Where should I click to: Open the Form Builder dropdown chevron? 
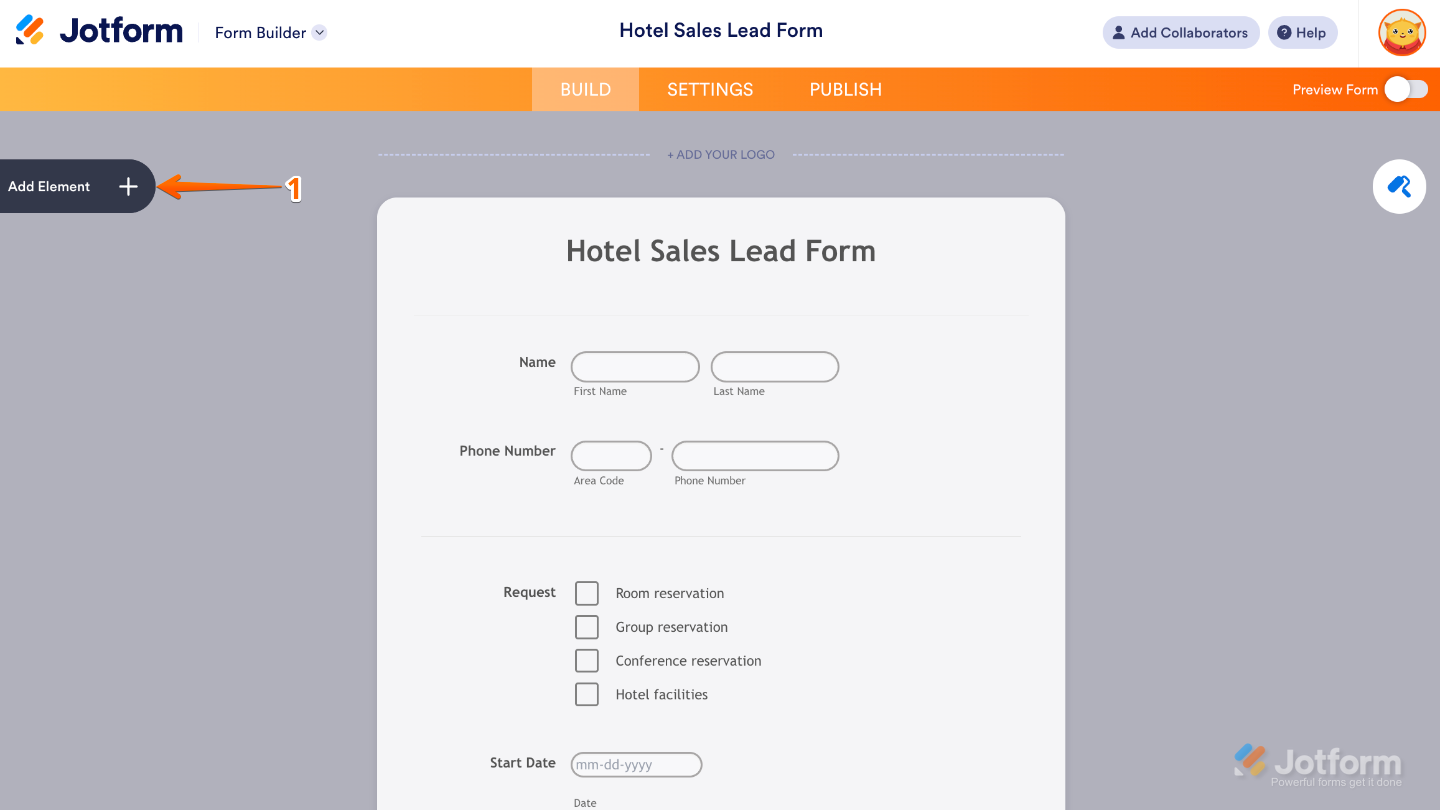[319, 32]
